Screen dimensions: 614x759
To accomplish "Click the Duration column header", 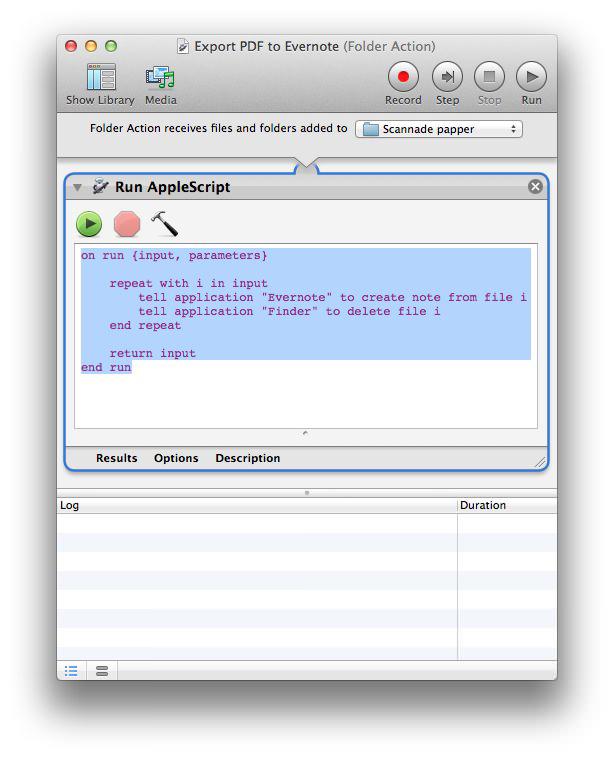I will point(507,505).
